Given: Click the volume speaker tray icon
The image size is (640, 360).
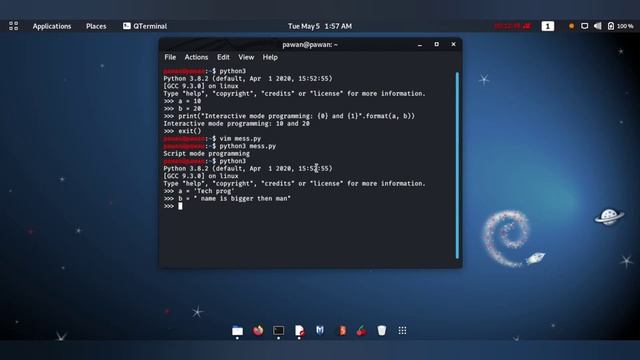Looking at the screenshot, I should pyautogui.click(x=598, y=26).
